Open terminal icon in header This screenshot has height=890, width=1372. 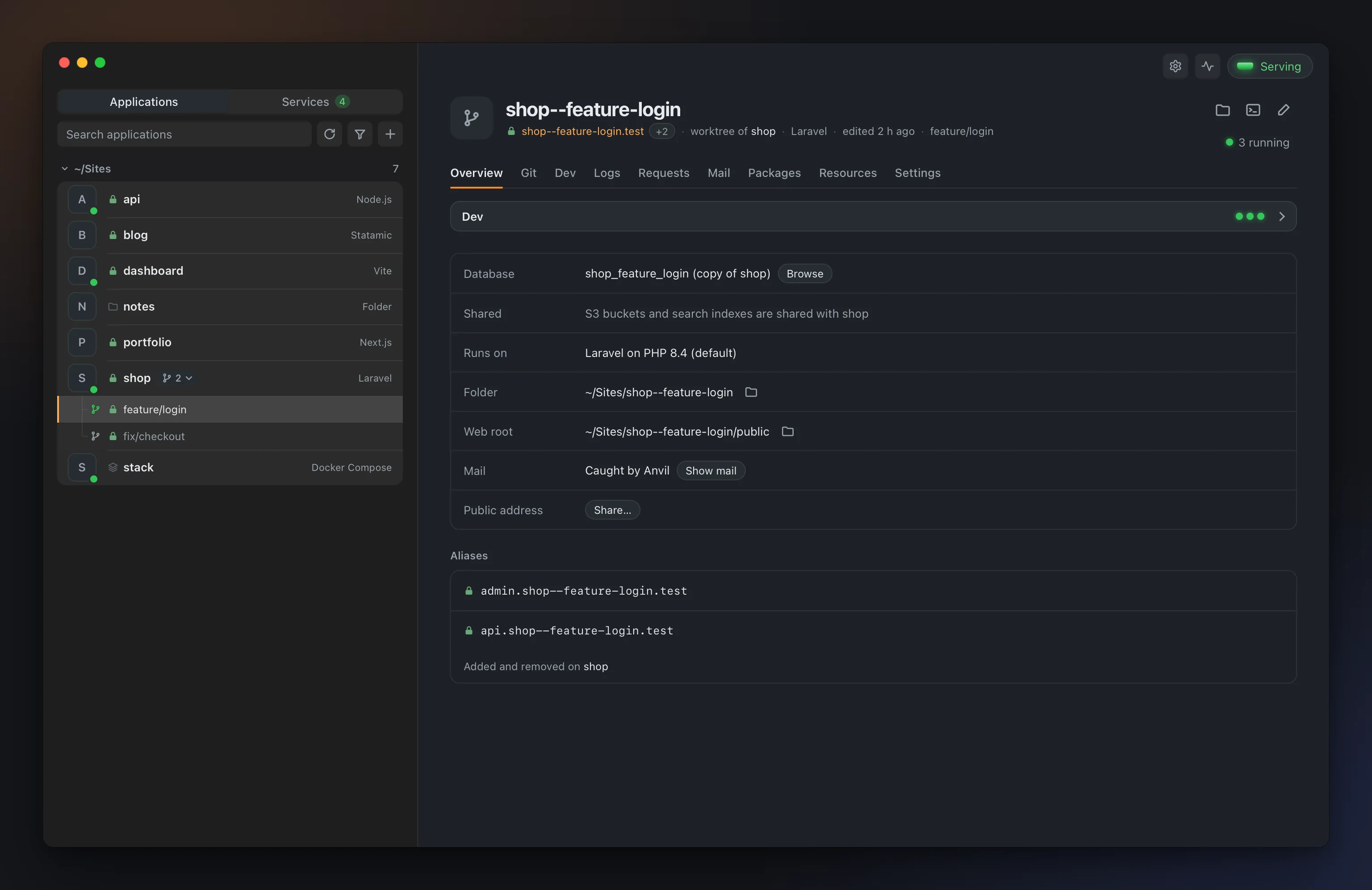1253,110
